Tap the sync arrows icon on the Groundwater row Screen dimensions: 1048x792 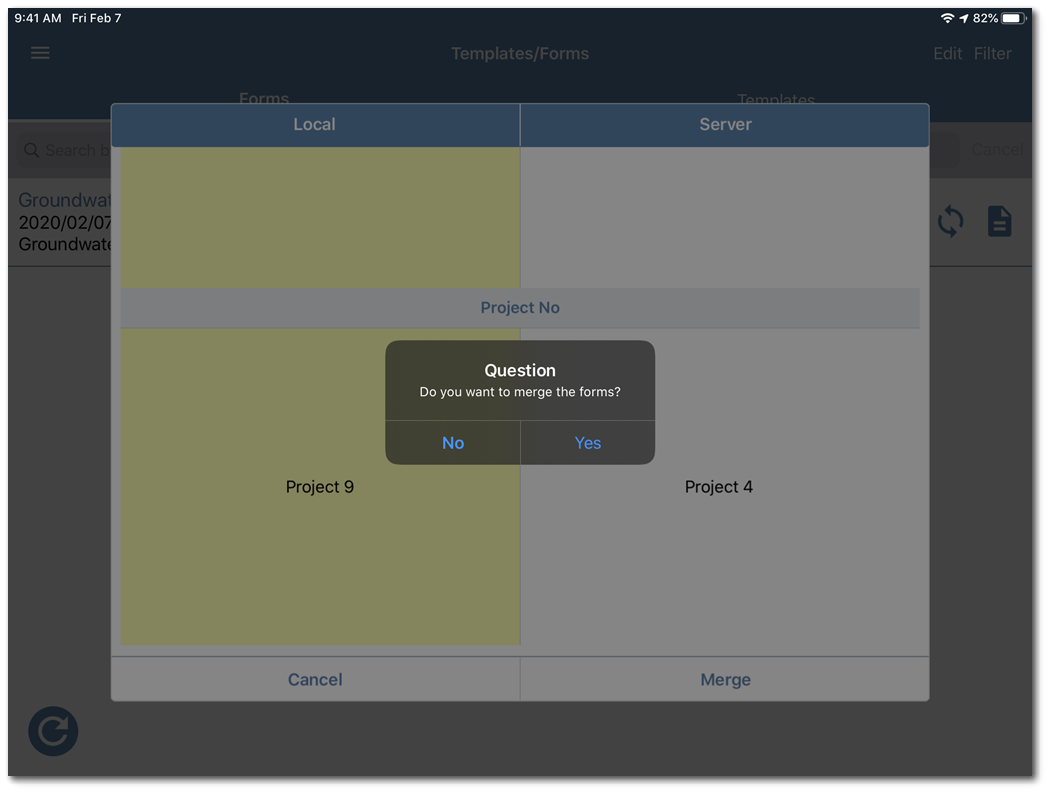point(950,221)
